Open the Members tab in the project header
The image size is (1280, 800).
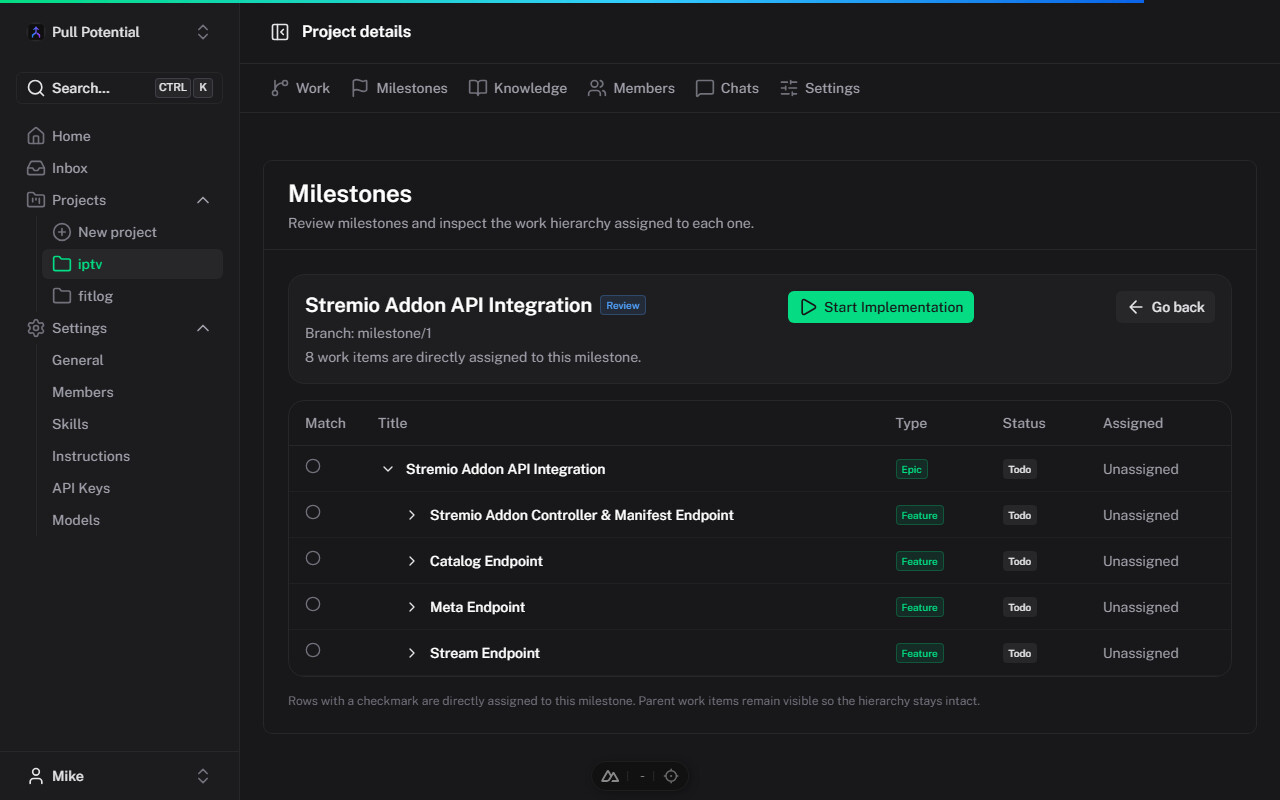(x=631, y=88)
